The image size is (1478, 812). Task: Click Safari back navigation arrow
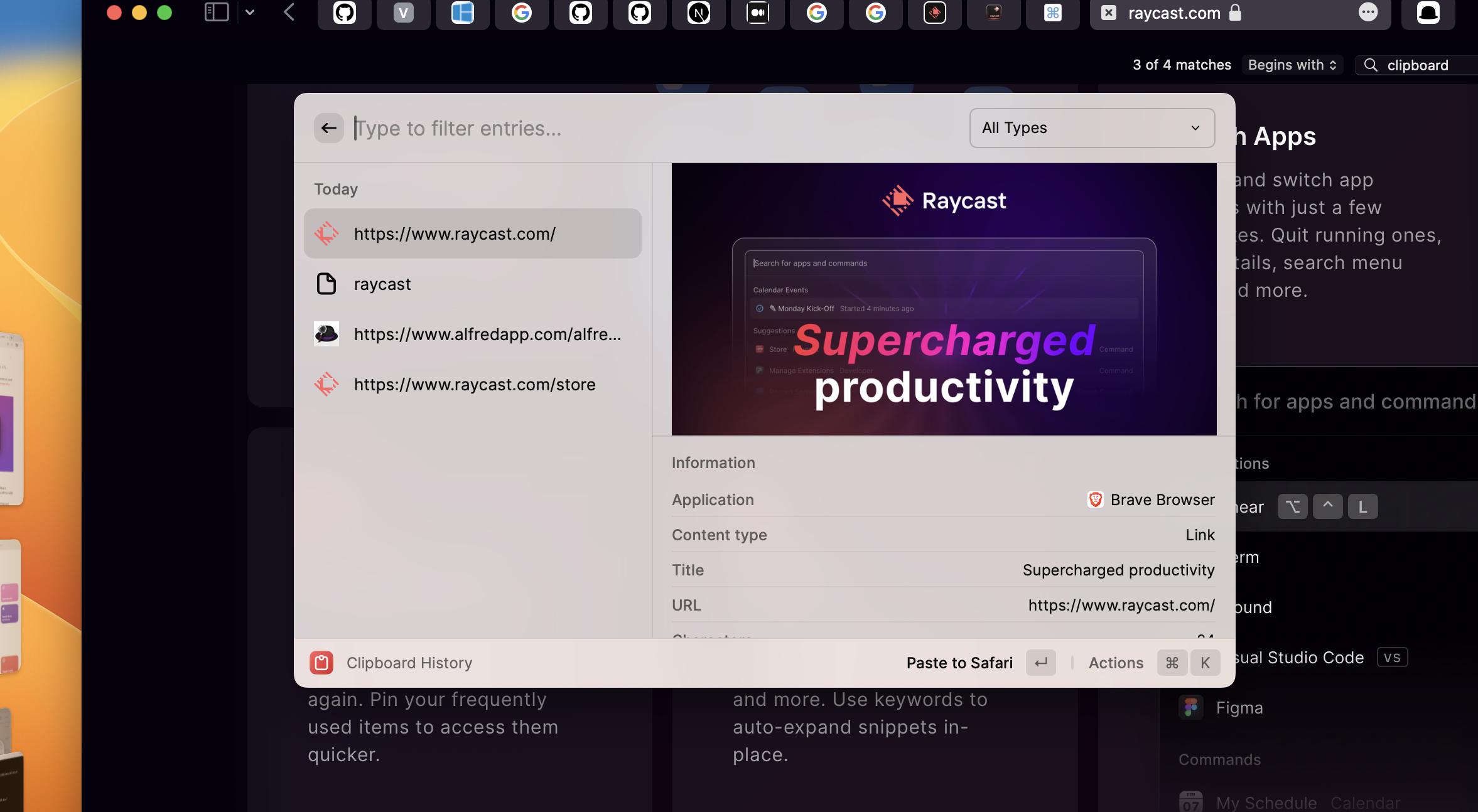click(289, 12)
